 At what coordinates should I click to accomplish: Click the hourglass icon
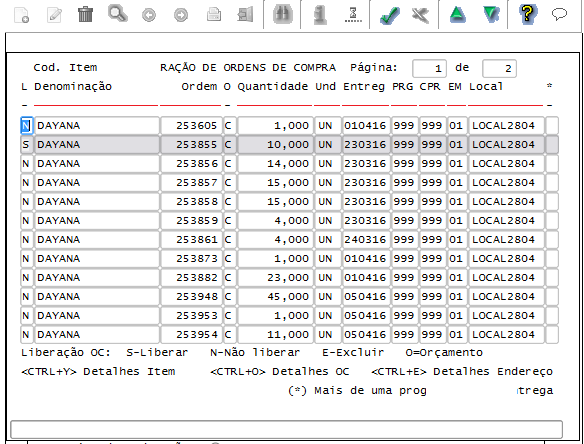pyautogui.click(x=353, y=15)
